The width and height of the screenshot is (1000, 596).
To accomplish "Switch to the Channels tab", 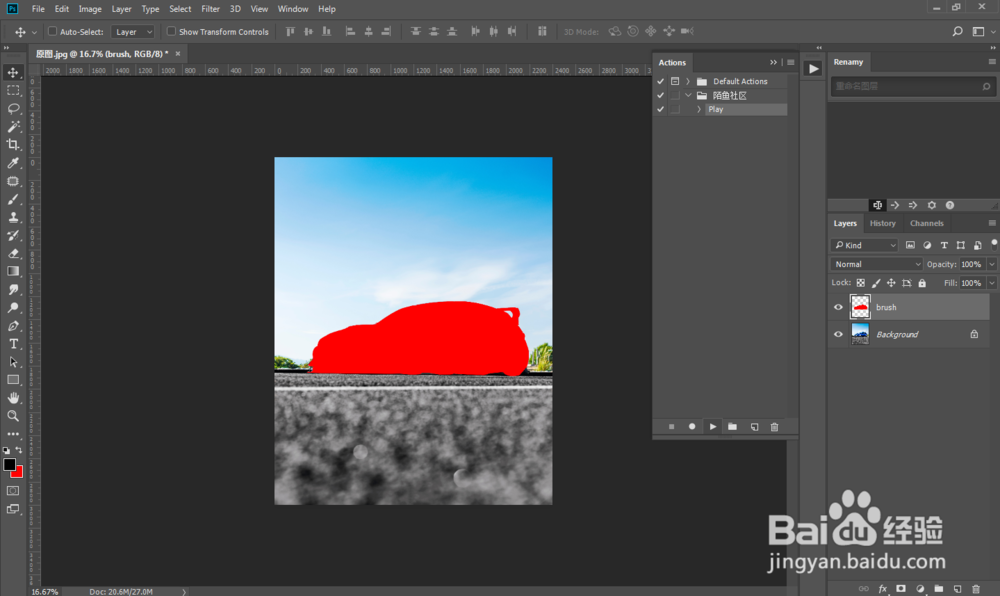I will [x=927, y=223].
